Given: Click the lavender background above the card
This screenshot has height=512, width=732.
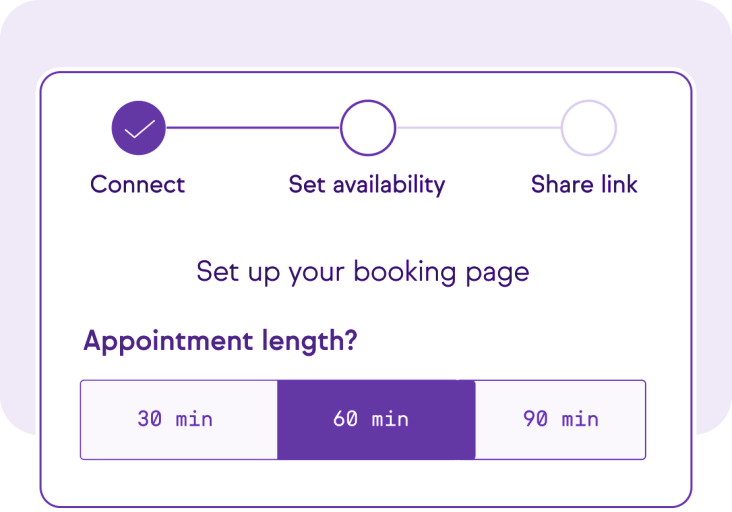Looking at the screenshot, I should [366, 33].
